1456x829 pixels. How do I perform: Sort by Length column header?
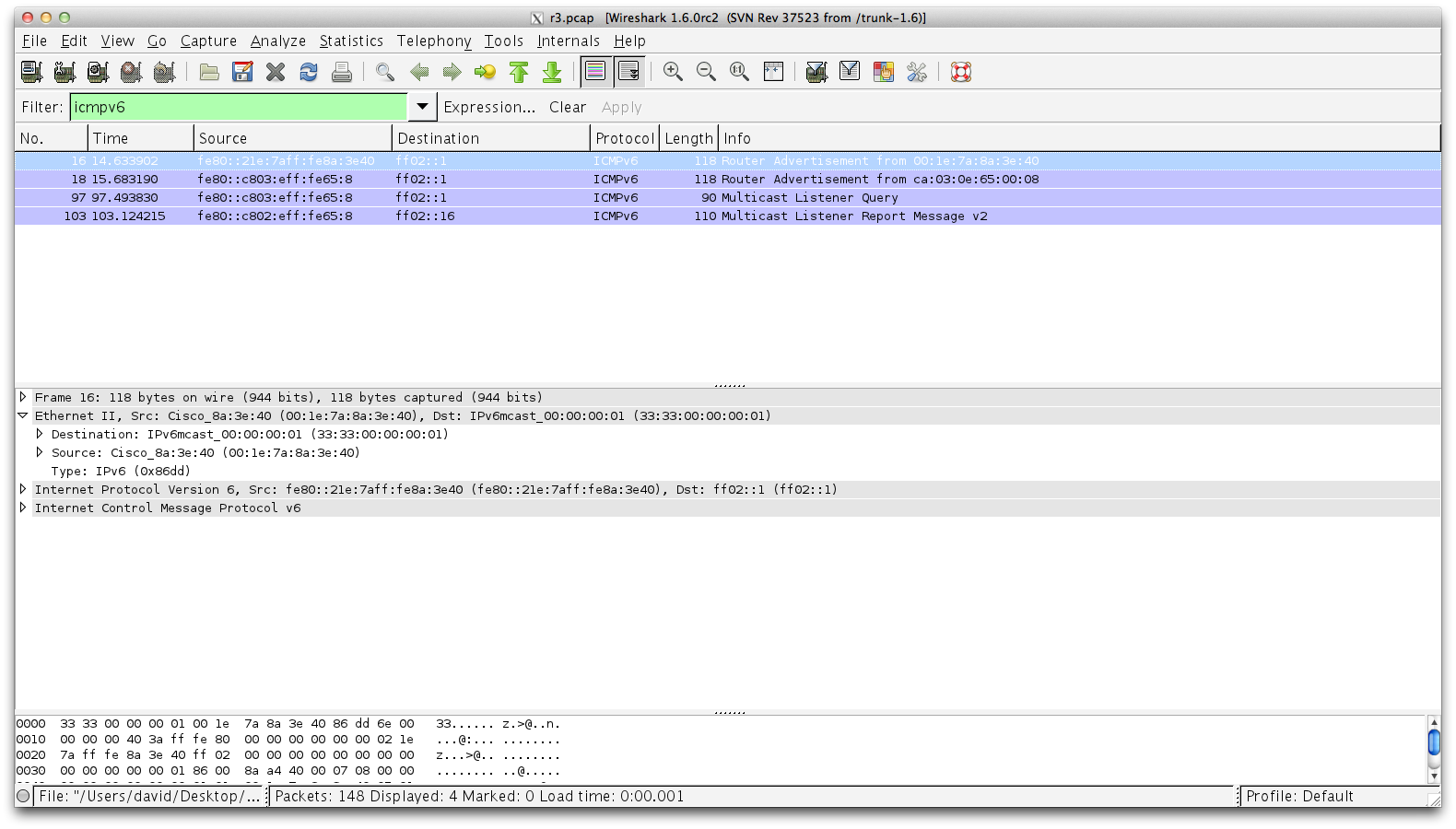tap(688, 138)
